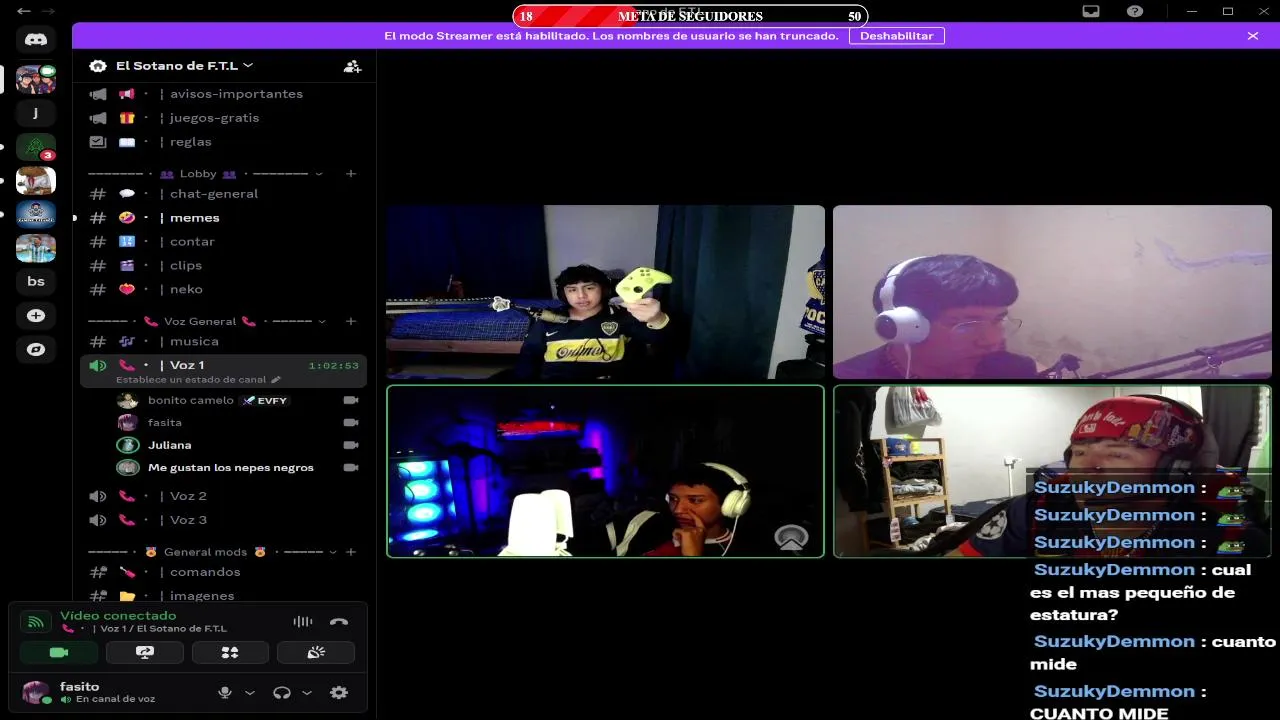Open the soundboard button
This screenshot has height=720, width=1280.
pos(316,652)
